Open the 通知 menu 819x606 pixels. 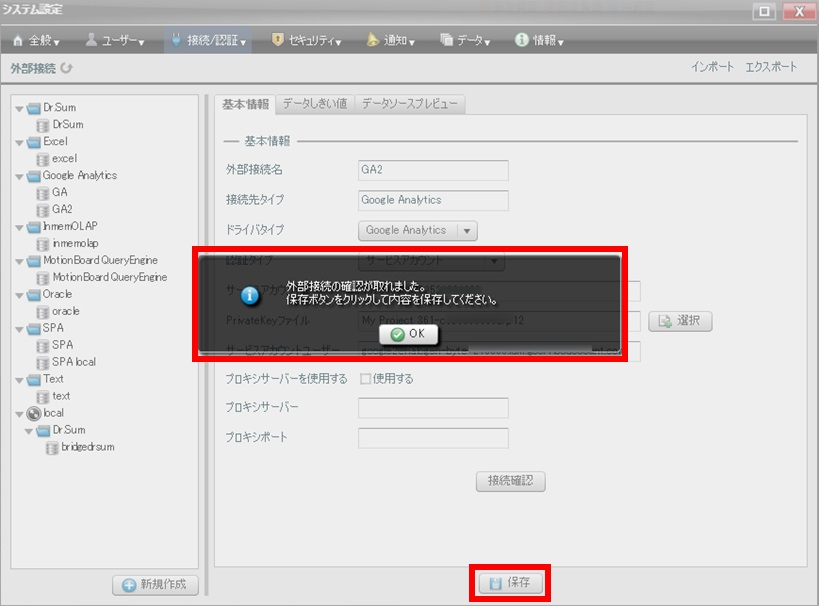click(391, 40)
